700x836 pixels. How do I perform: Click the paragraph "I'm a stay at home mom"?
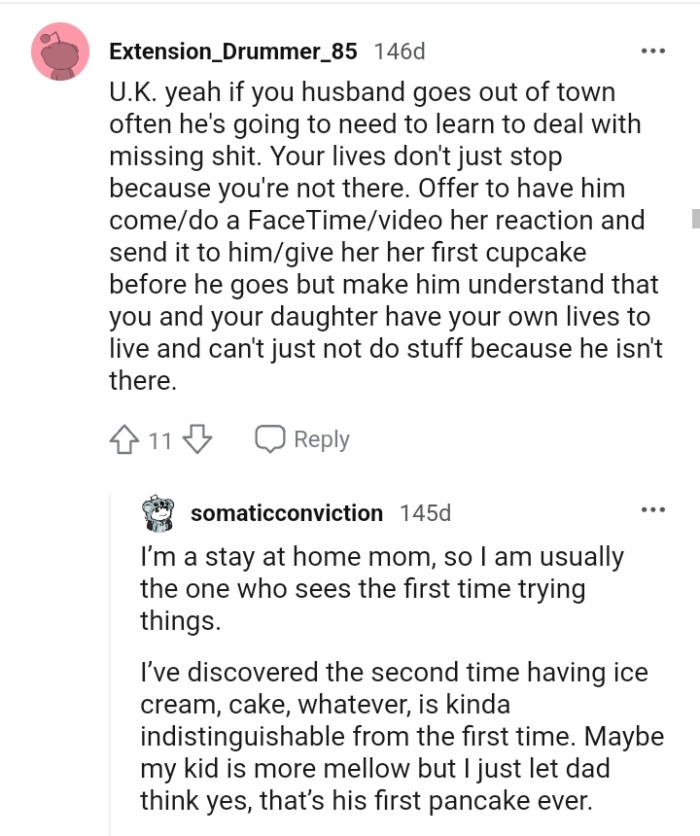click(381, 588)
